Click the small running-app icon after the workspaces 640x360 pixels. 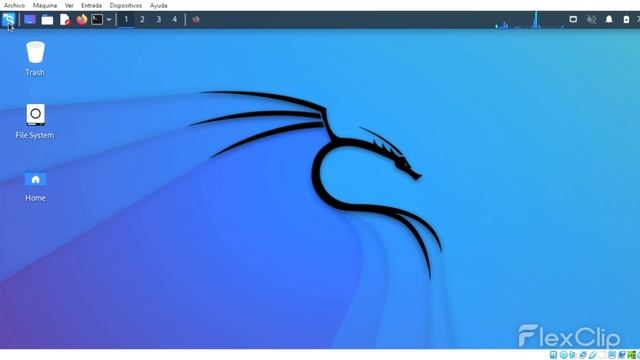196,19
